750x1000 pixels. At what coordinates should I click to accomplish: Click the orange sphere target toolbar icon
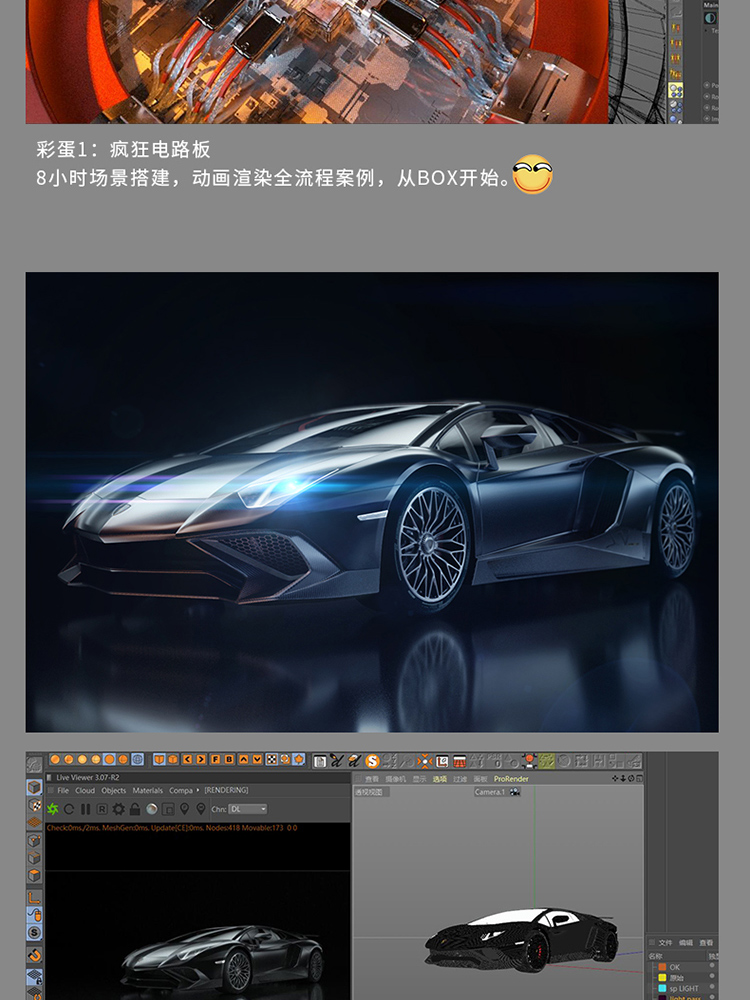tap(528, 760)
